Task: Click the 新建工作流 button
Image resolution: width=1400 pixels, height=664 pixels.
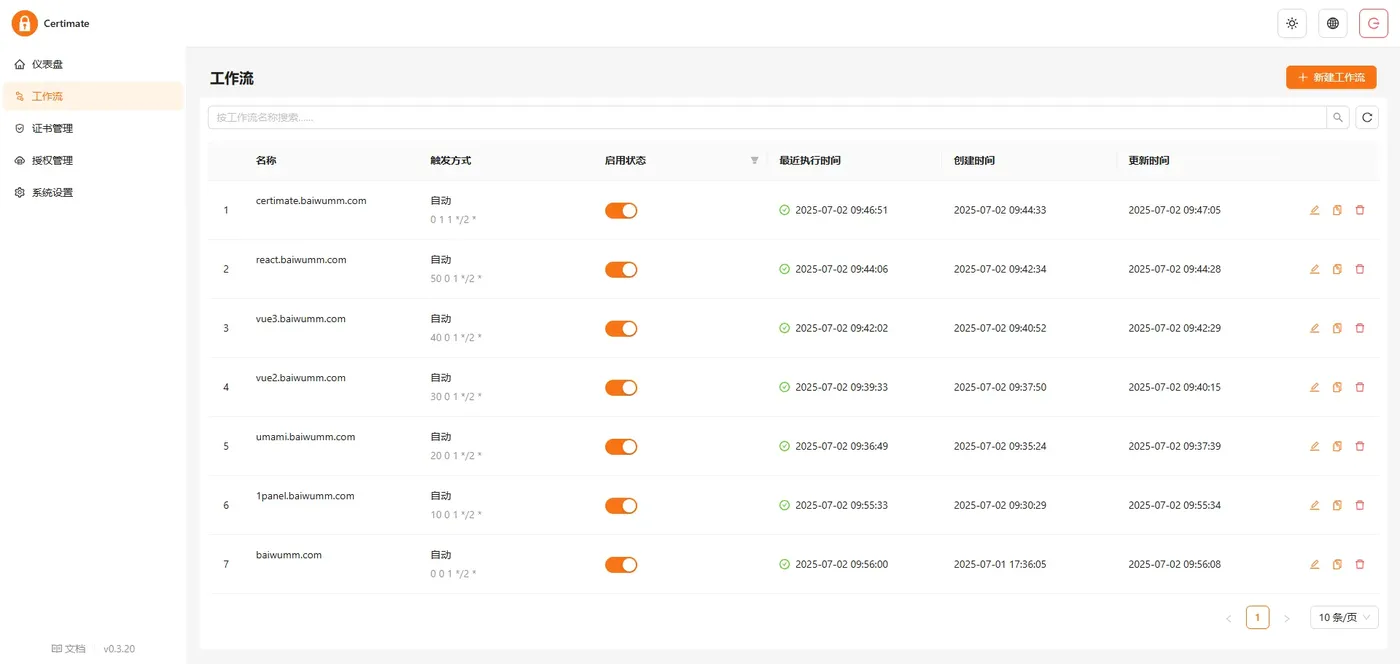Action: coord(1330,77)
